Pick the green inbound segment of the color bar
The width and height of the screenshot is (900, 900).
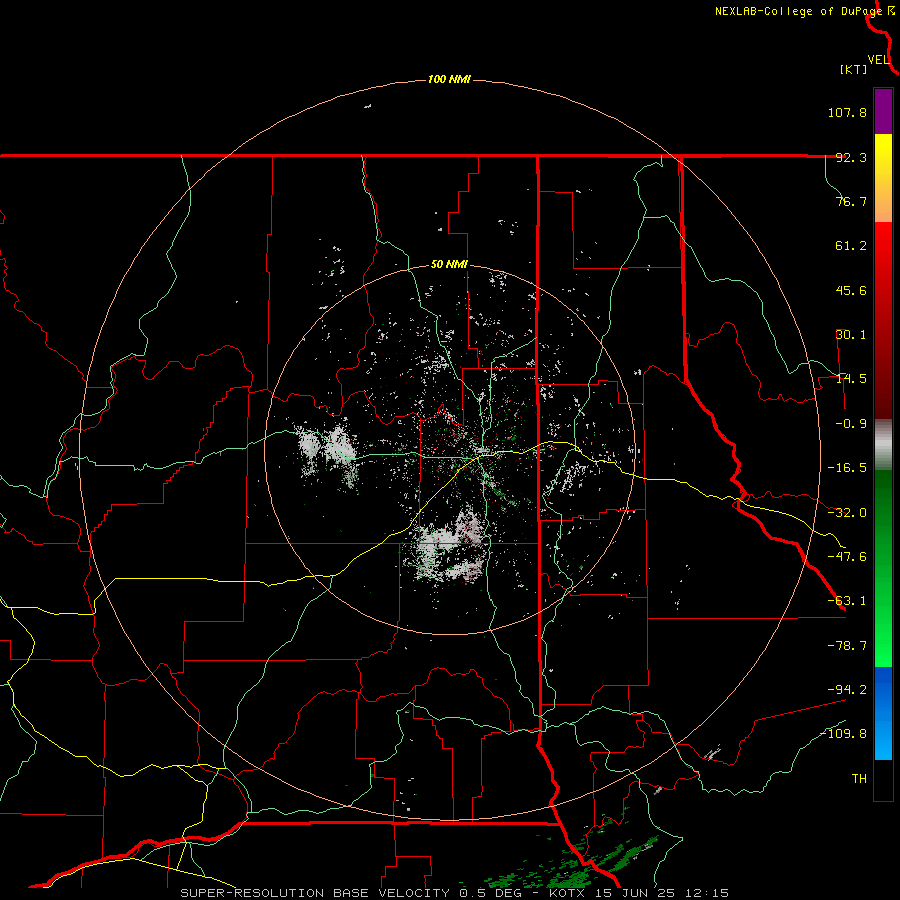[x=883, y=568]
